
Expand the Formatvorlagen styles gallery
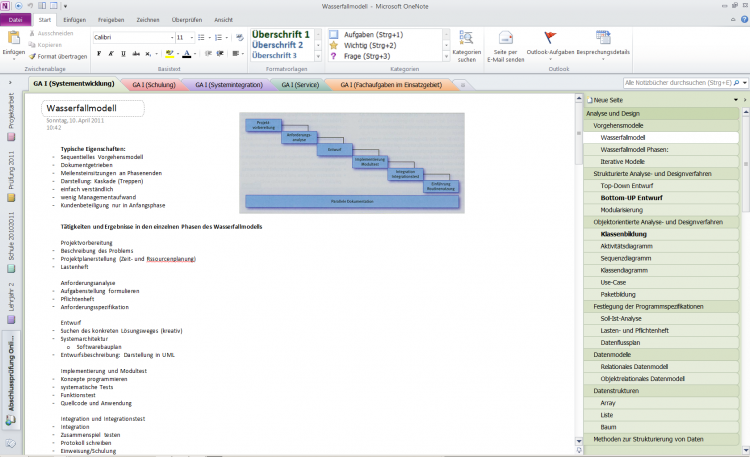click(319, 57)
